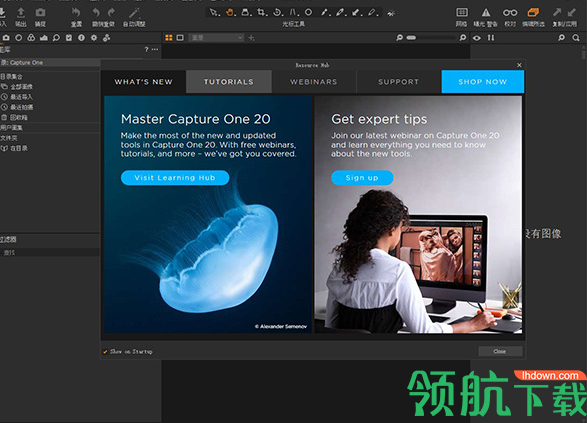Viewport: 587px width, 423px height.
Task: Toggle the eye visibility icon in viewer
Action: pos(477,38)
